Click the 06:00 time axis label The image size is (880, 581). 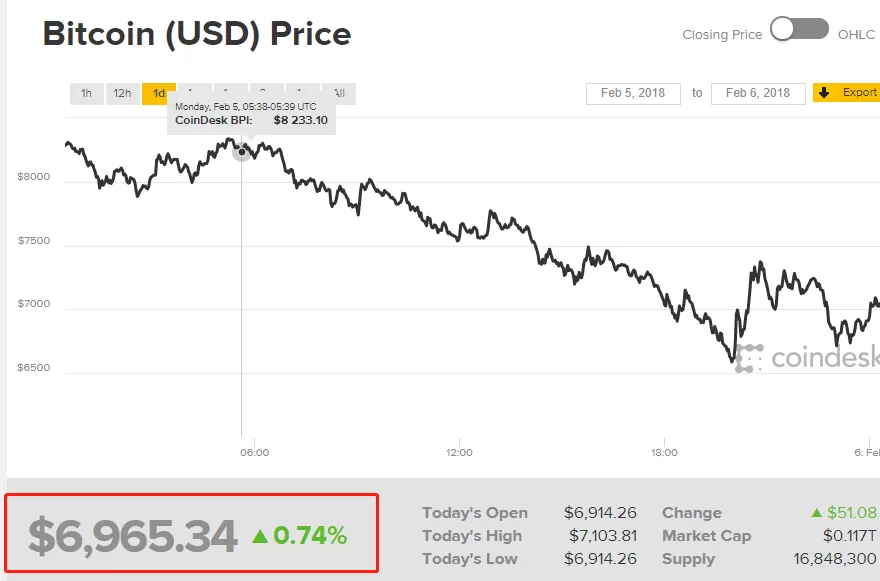point(255,452)
